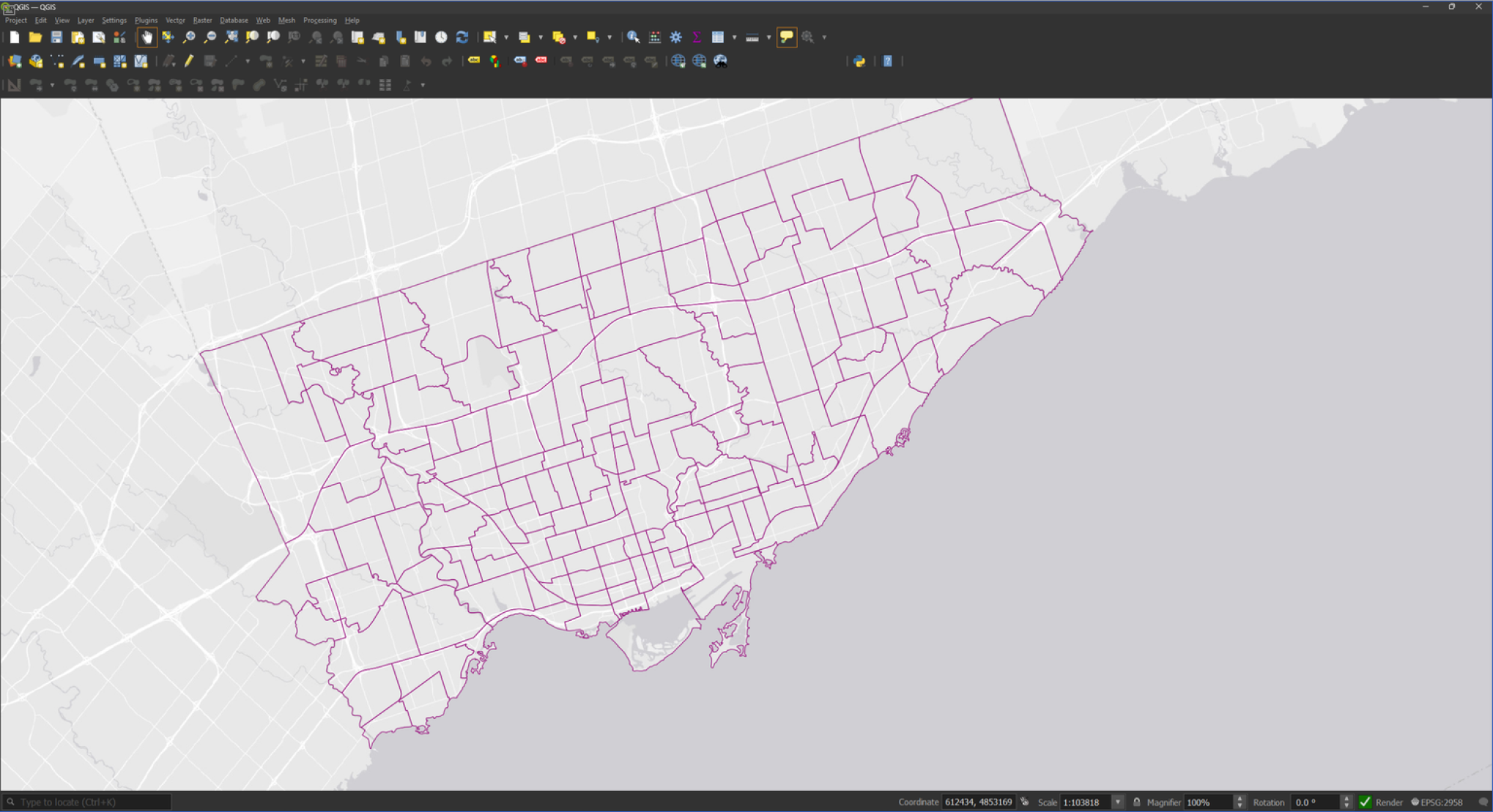Click the Type to locate search box
1493x812 pixels.
[x=87, y=802]
